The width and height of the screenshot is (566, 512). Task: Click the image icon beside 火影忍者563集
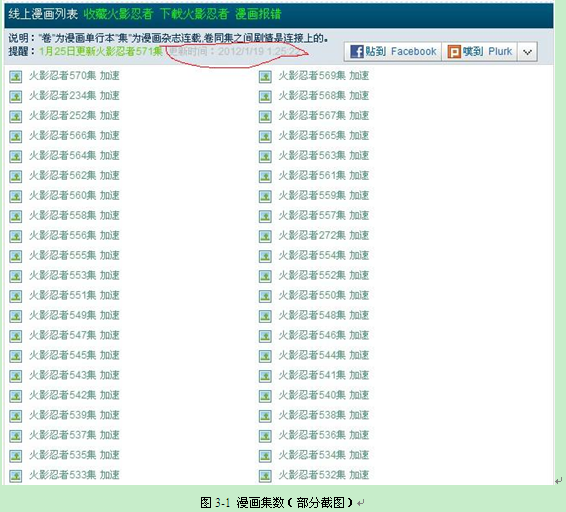pos(265,156)
